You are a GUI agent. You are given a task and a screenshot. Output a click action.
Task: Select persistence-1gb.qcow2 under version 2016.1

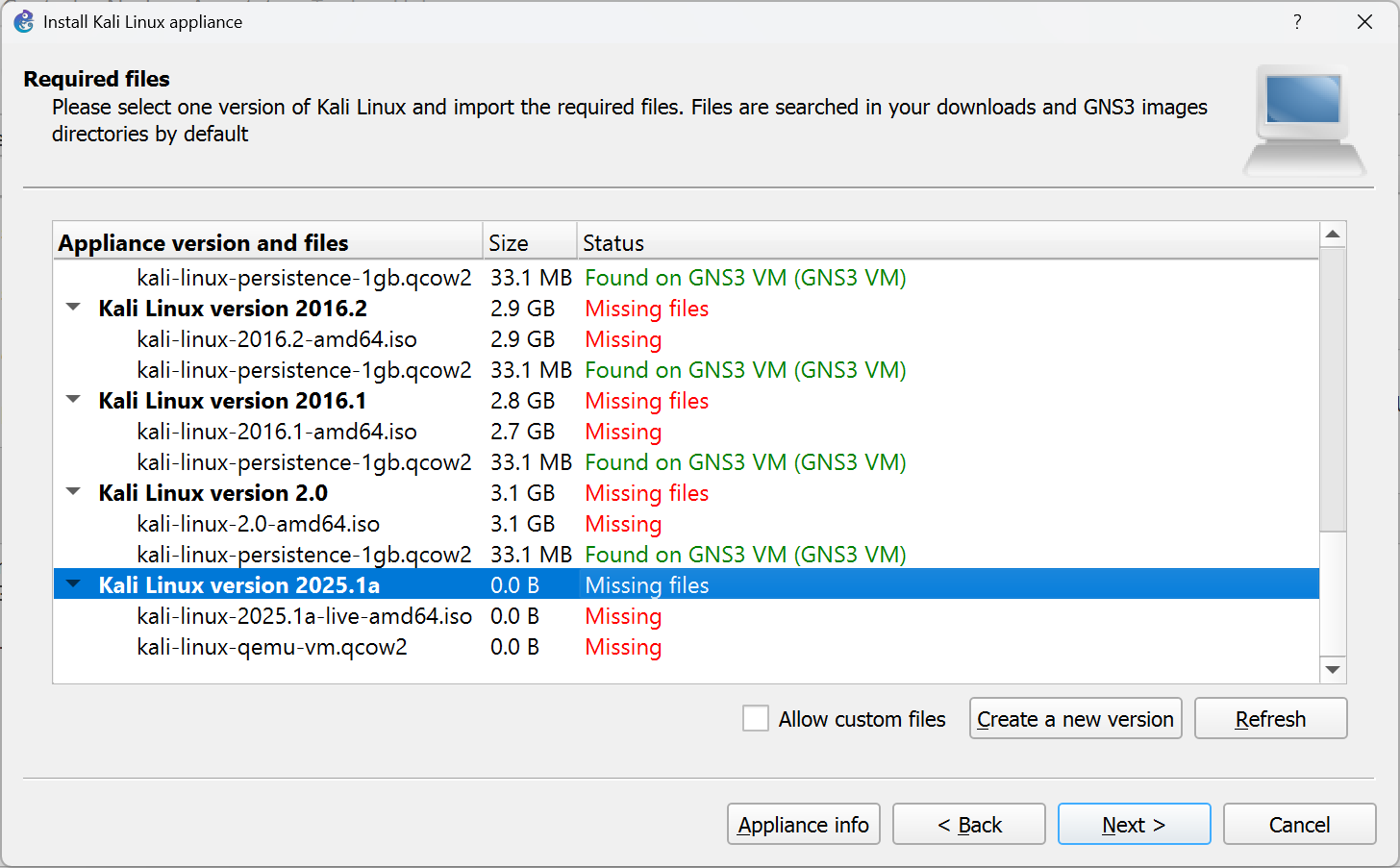point(304,461)
